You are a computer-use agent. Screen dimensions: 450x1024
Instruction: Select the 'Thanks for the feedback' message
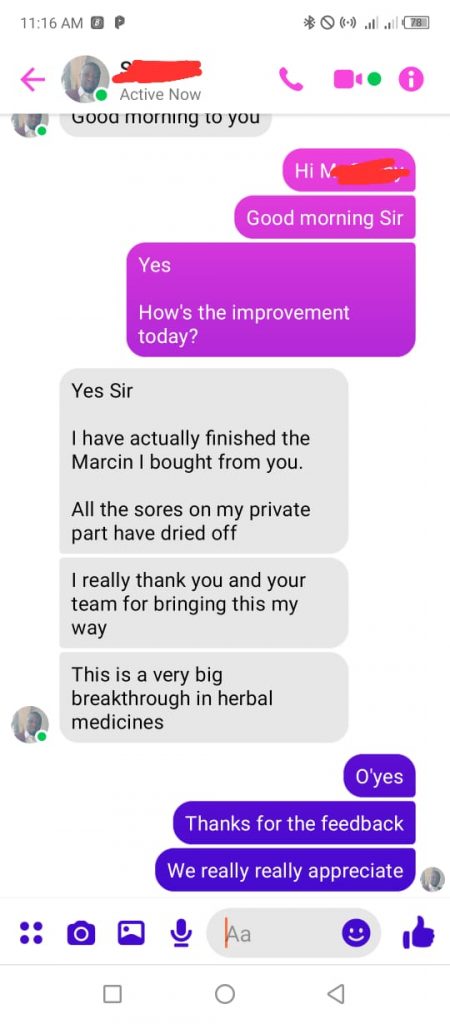[294, 823]
